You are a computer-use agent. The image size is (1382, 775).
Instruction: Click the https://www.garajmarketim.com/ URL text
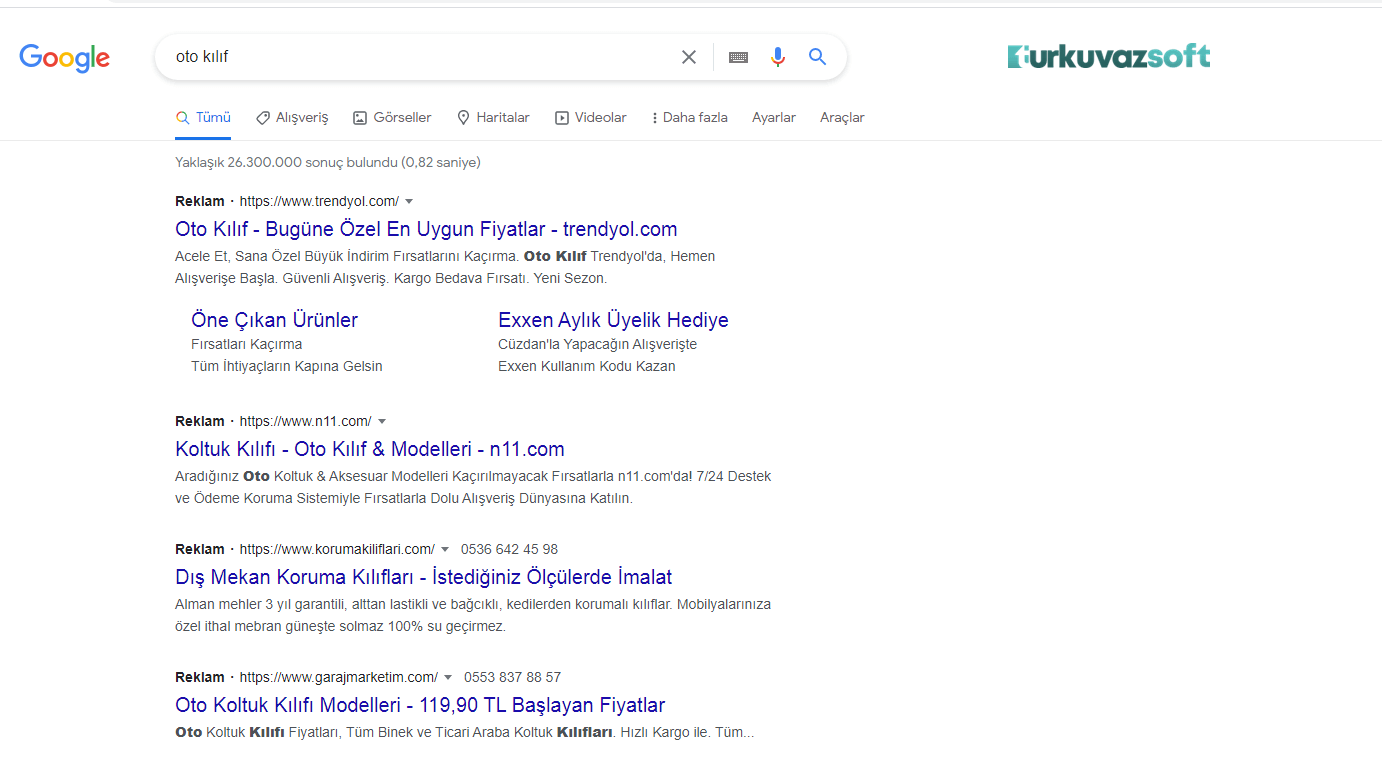[339, 677]
